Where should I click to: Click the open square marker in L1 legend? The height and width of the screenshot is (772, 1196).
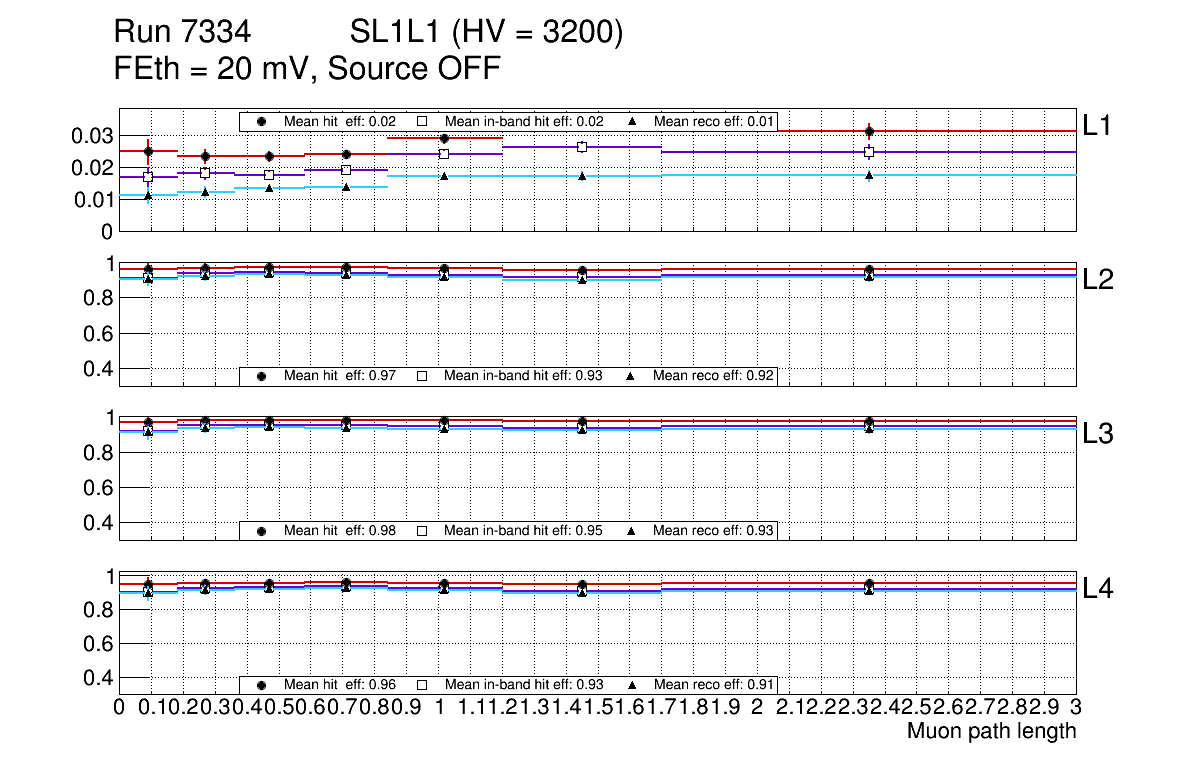point(422,121)
